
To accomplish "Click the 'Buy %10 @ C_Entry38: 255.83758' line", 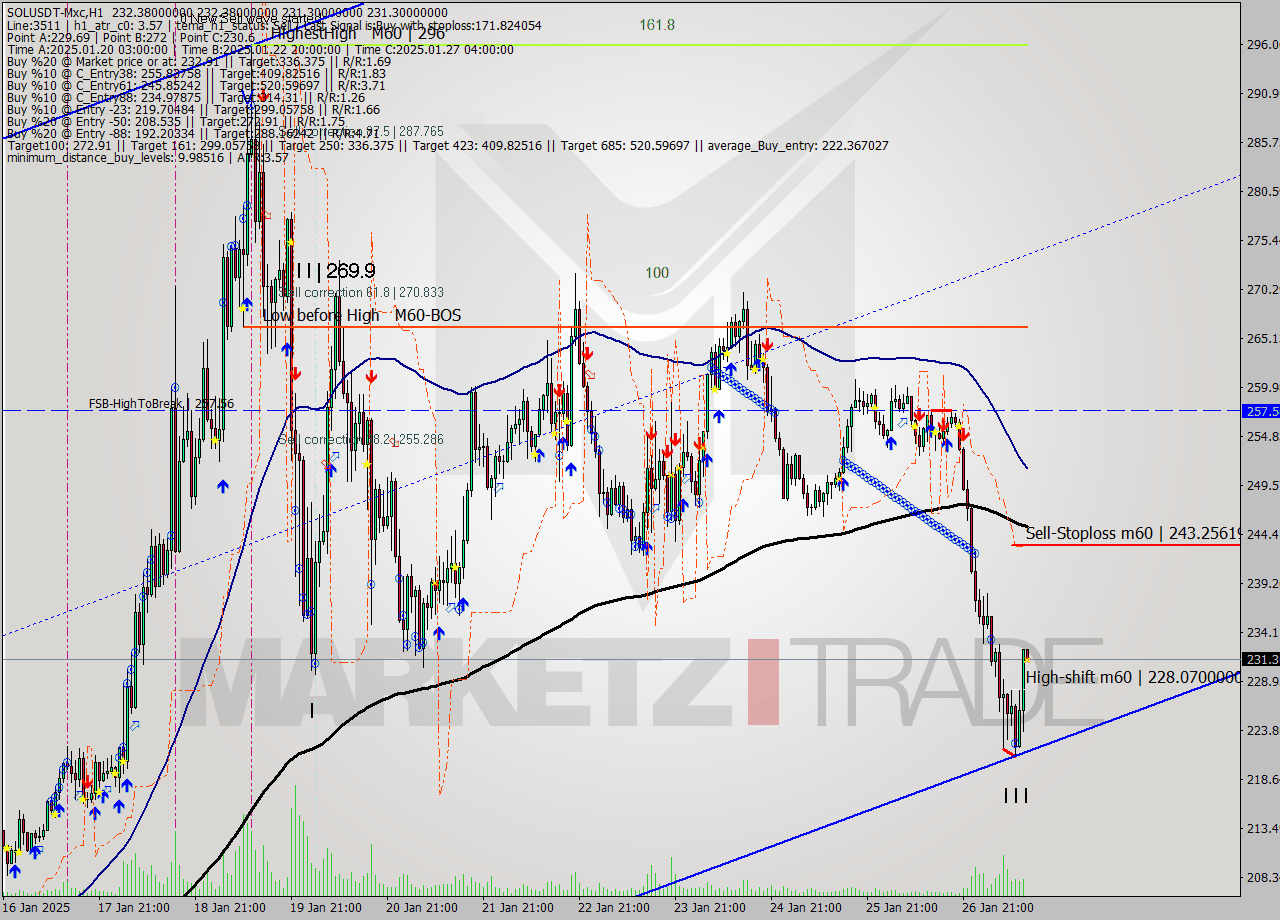I will pyautogui.click(x=195, y=73).
